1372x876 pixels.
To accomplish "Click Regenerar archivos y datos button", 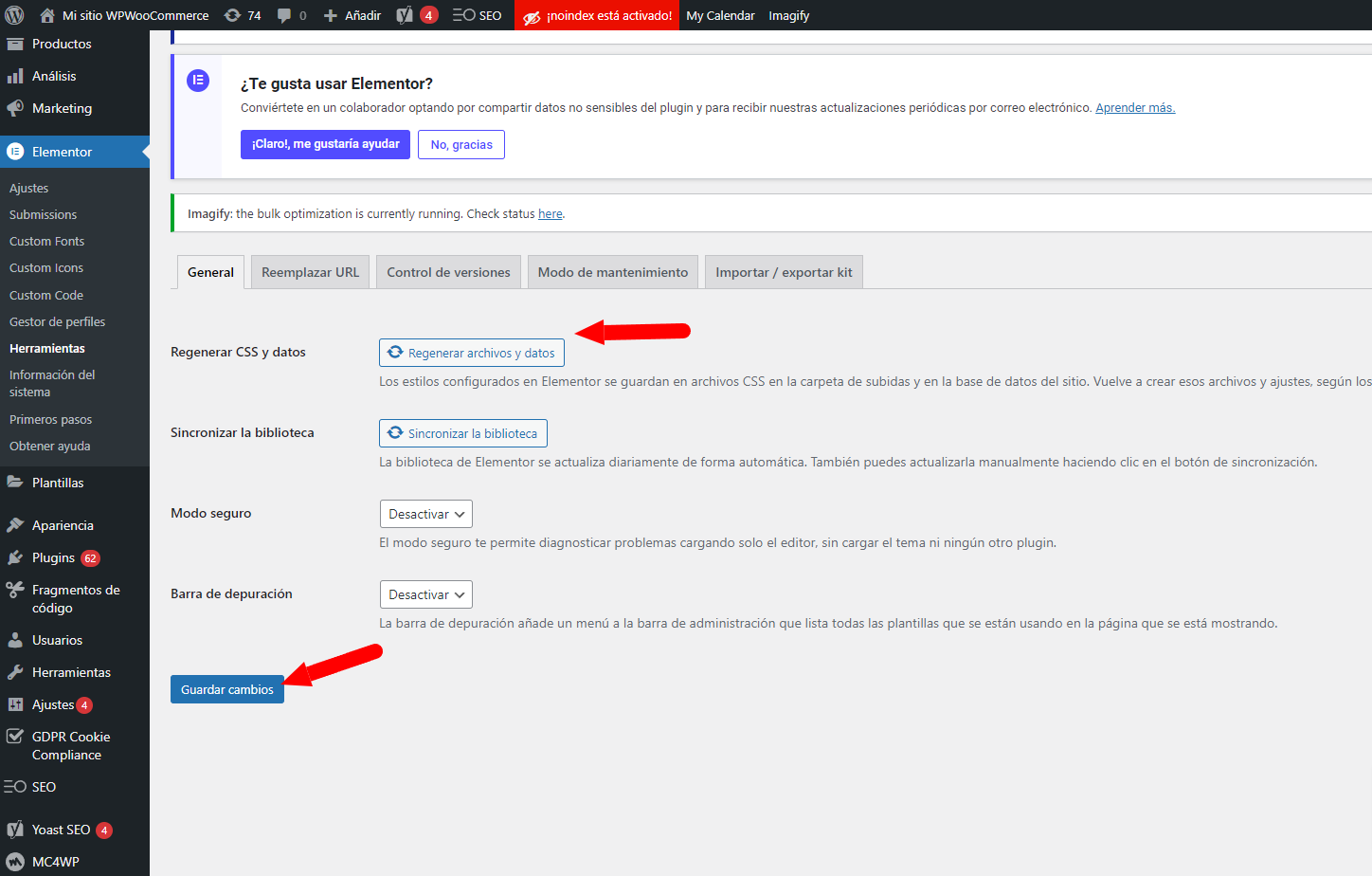I will [472, 353].
